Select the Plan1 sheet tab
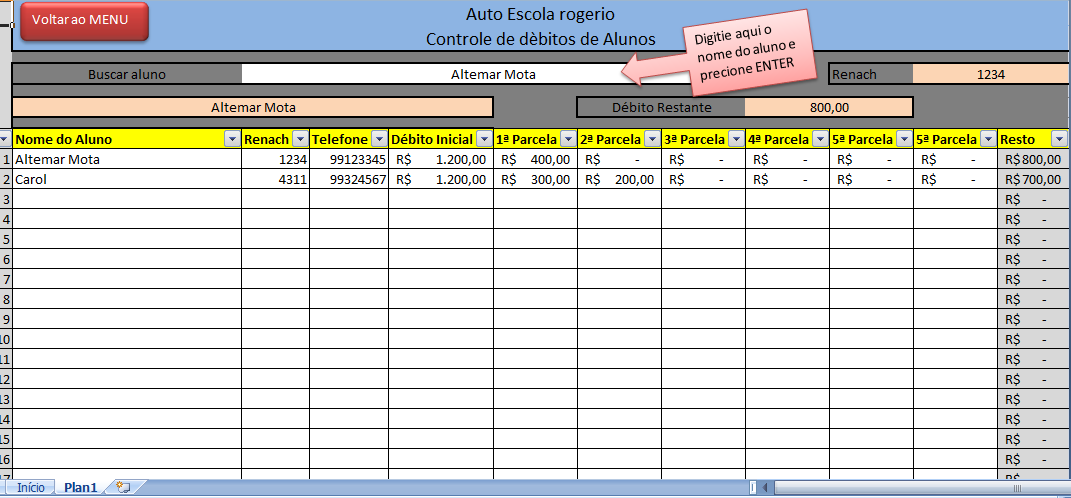 point(81,488)
